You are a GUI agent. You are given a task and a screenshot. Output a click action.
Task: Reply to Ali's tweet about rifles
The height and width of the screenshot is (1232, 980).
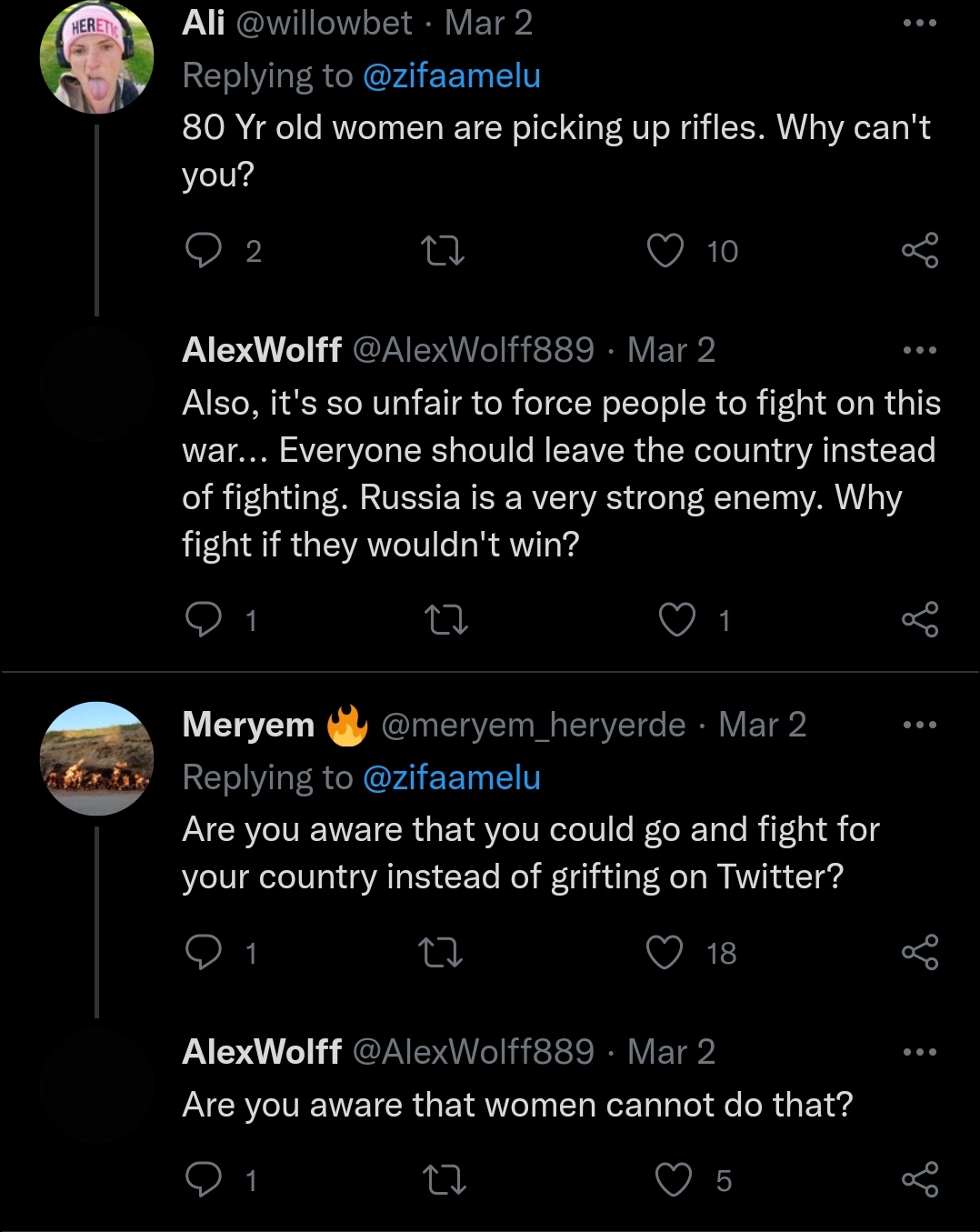coord(204,250)
